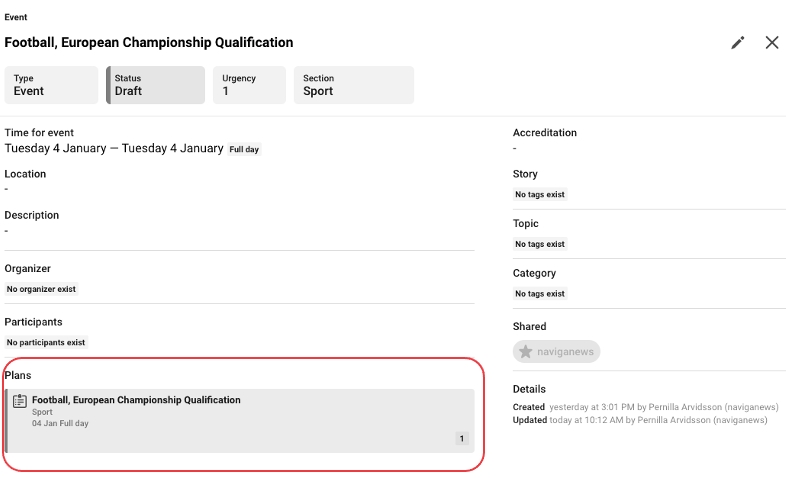
Task: Click the naviganews shared chip
Action: coord(557,352)
